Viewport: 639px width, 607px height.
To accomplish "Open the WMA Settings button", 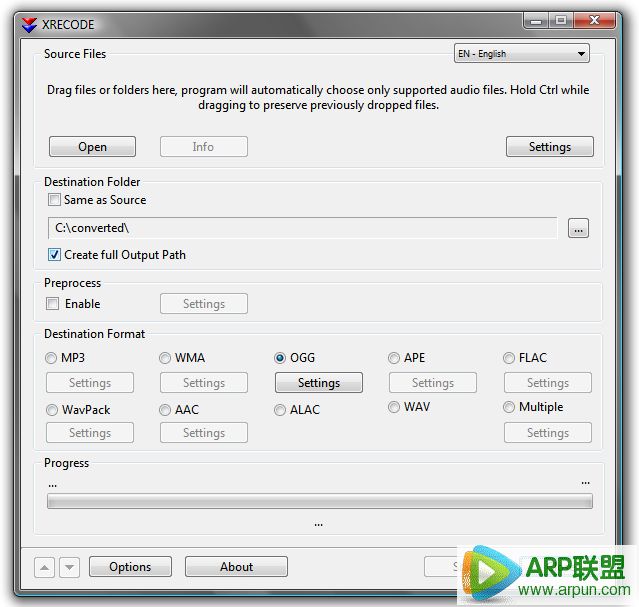I will tap(203, 383).
